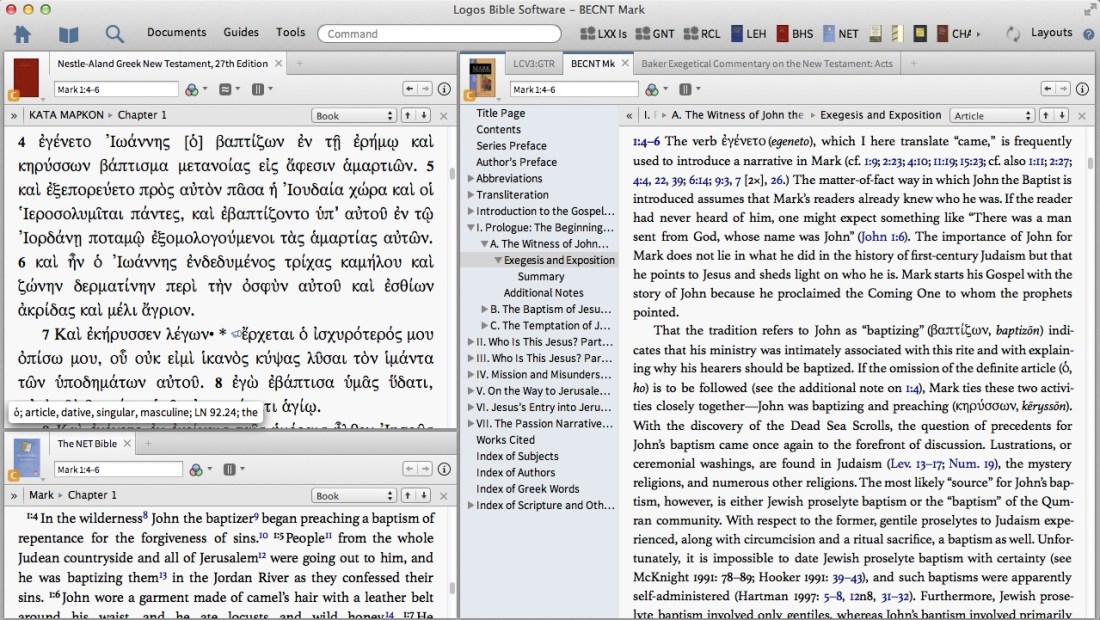
Task: Open the BHS shortcut icon
Action: (x=794, y=34)
